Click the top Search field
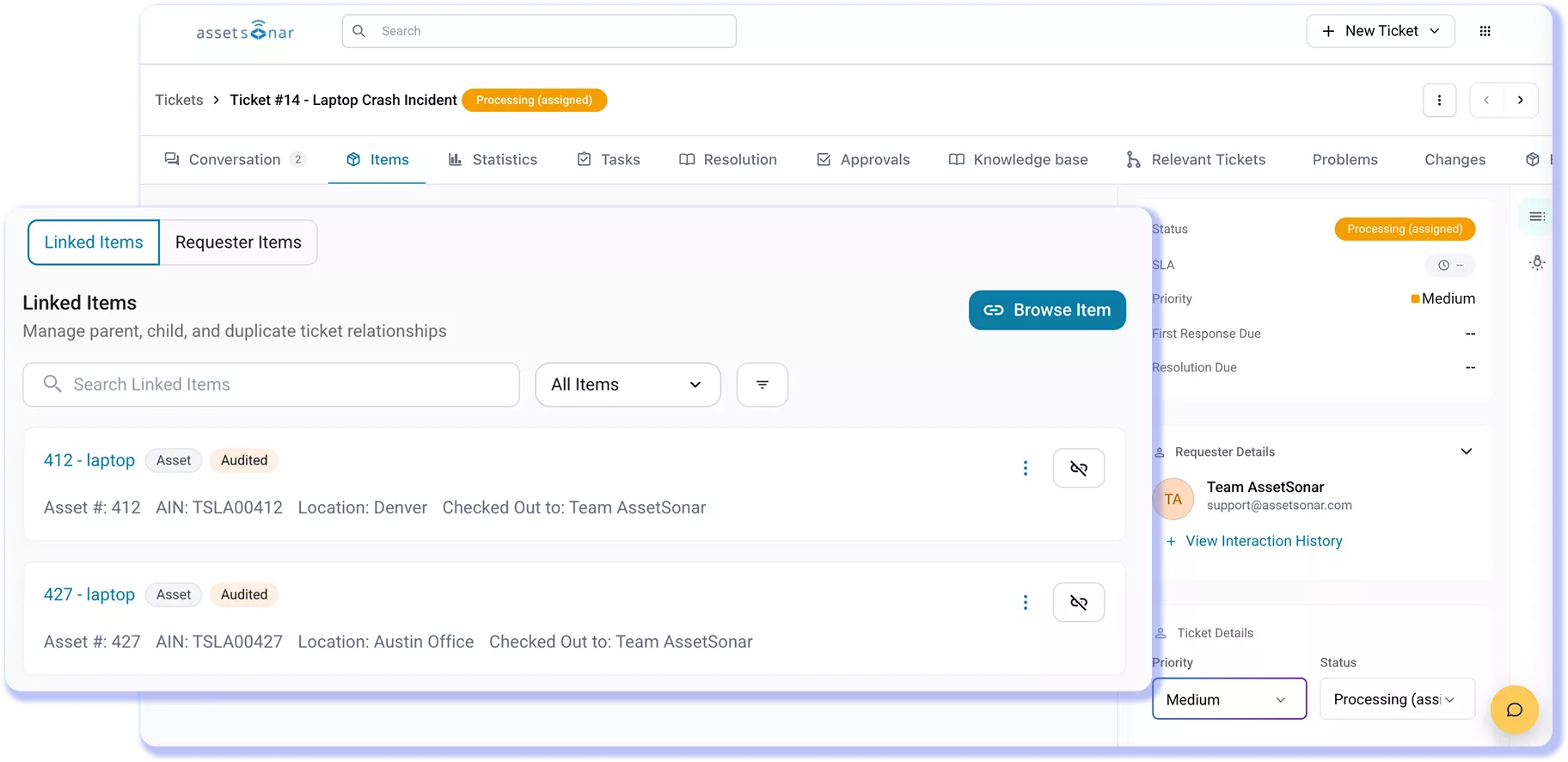Screen dimensions: 1568x762 pos(539,31)
